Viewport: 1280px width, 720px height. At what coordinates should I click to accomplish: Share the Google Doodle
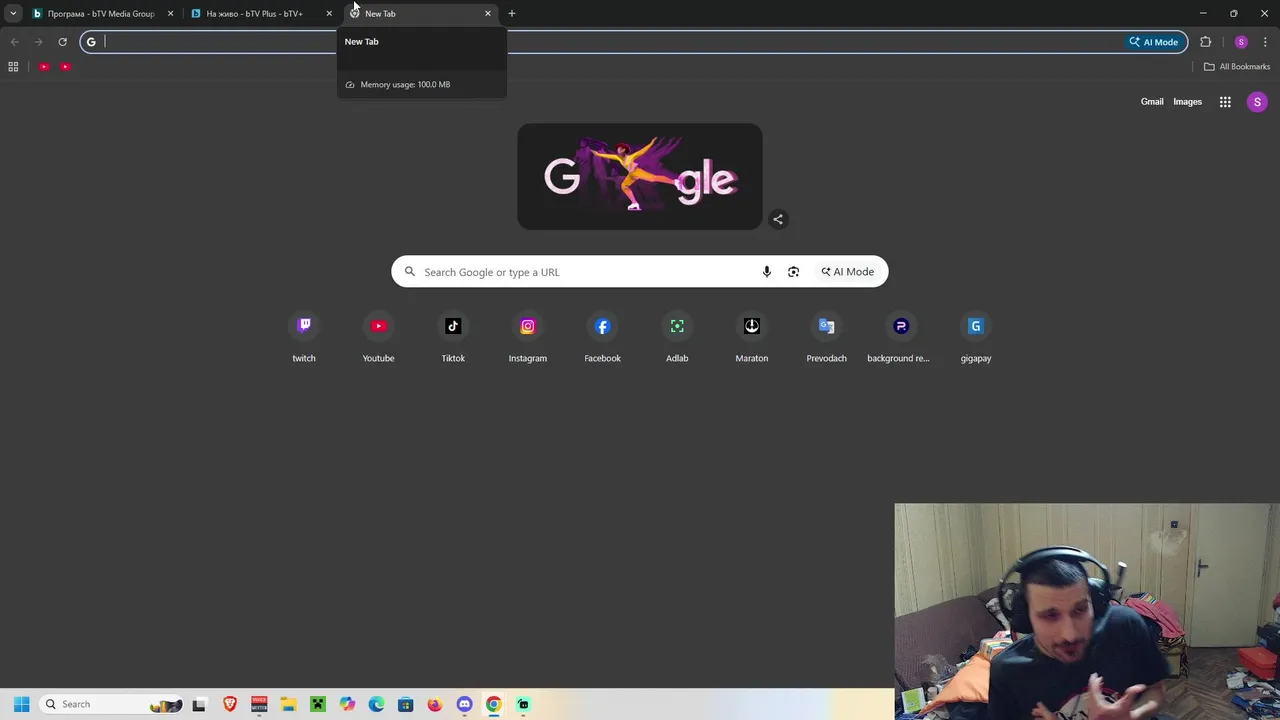[x=778, y=219]
